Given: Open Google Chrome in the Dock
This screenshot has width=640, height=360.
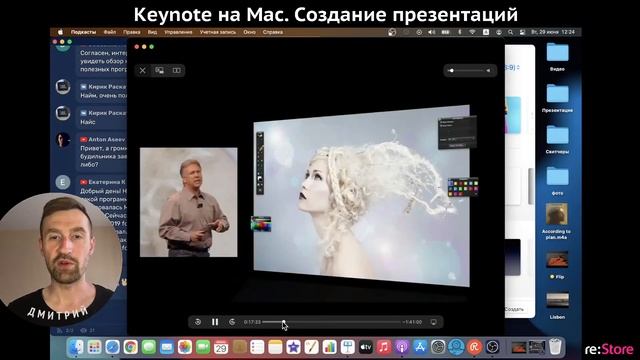Looking at the screenshot, I should click(x=131, y=347).
